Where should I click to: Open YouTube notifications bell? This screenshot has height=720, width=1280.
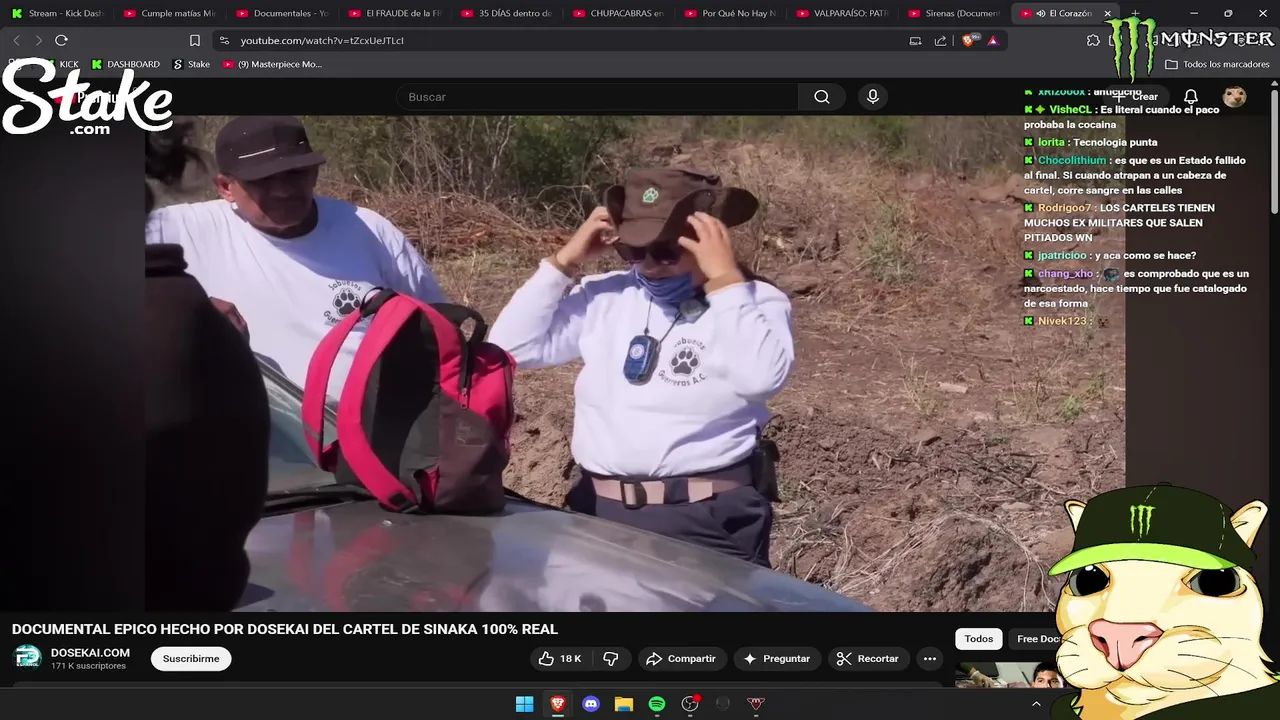(x=1191, y=97)
